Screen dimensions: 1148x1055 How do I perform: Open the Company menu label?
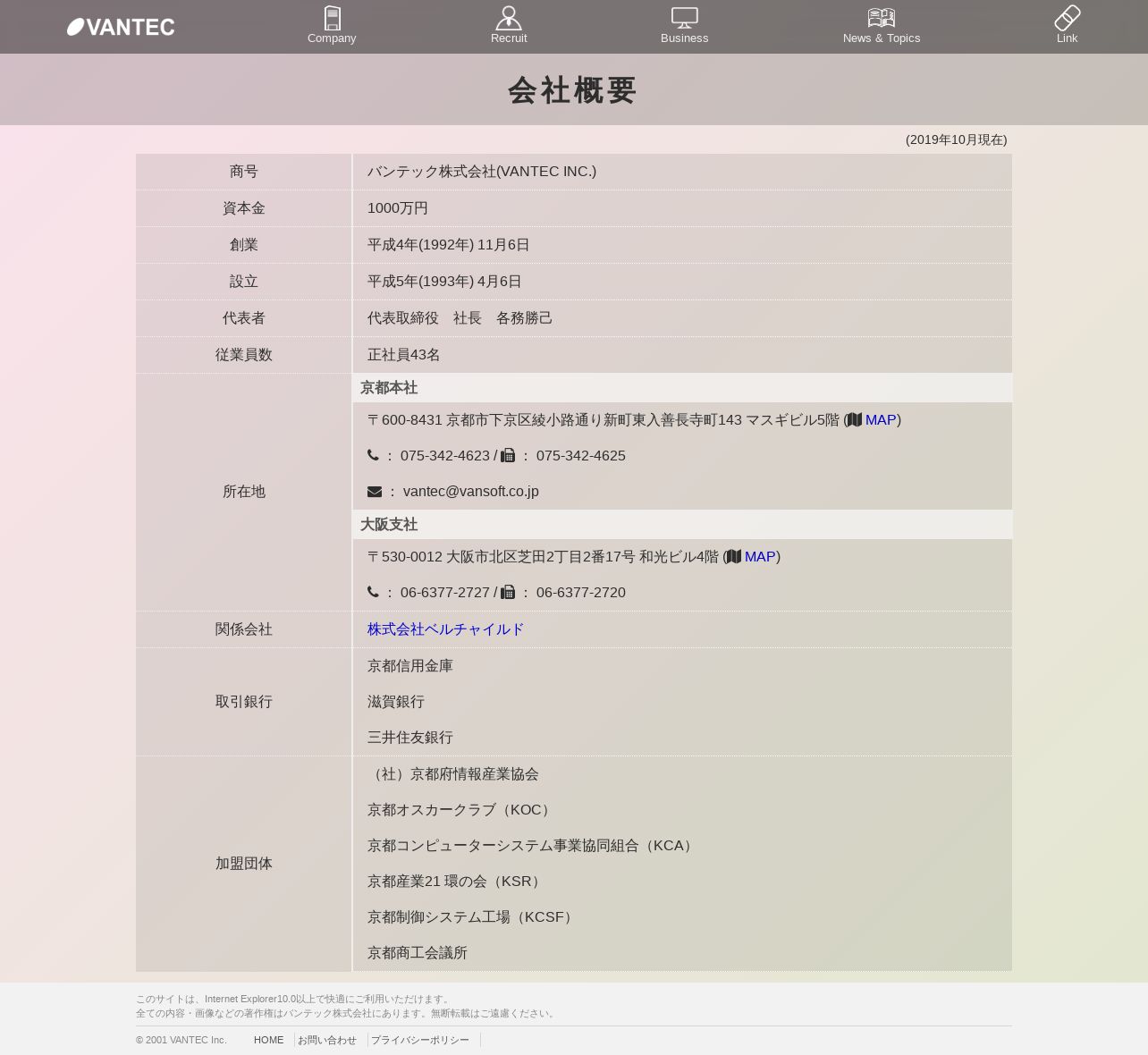[332, 38]
